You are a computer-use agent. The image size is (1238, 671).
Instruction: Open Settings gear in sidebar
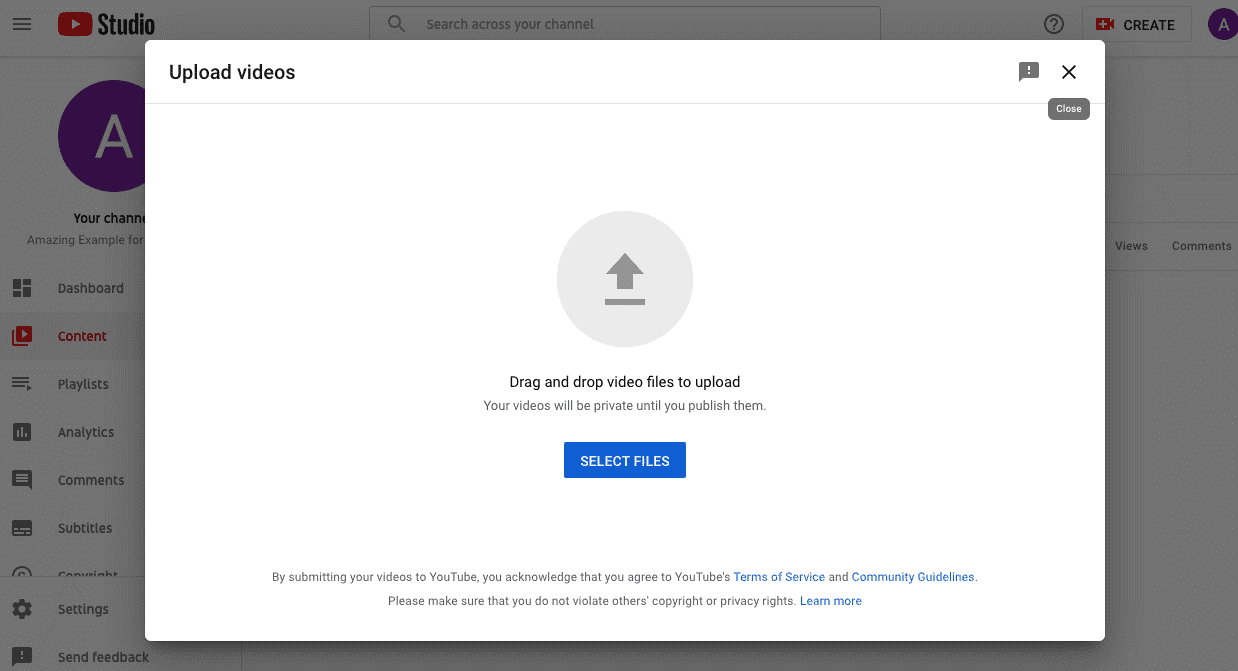point(22,609)
